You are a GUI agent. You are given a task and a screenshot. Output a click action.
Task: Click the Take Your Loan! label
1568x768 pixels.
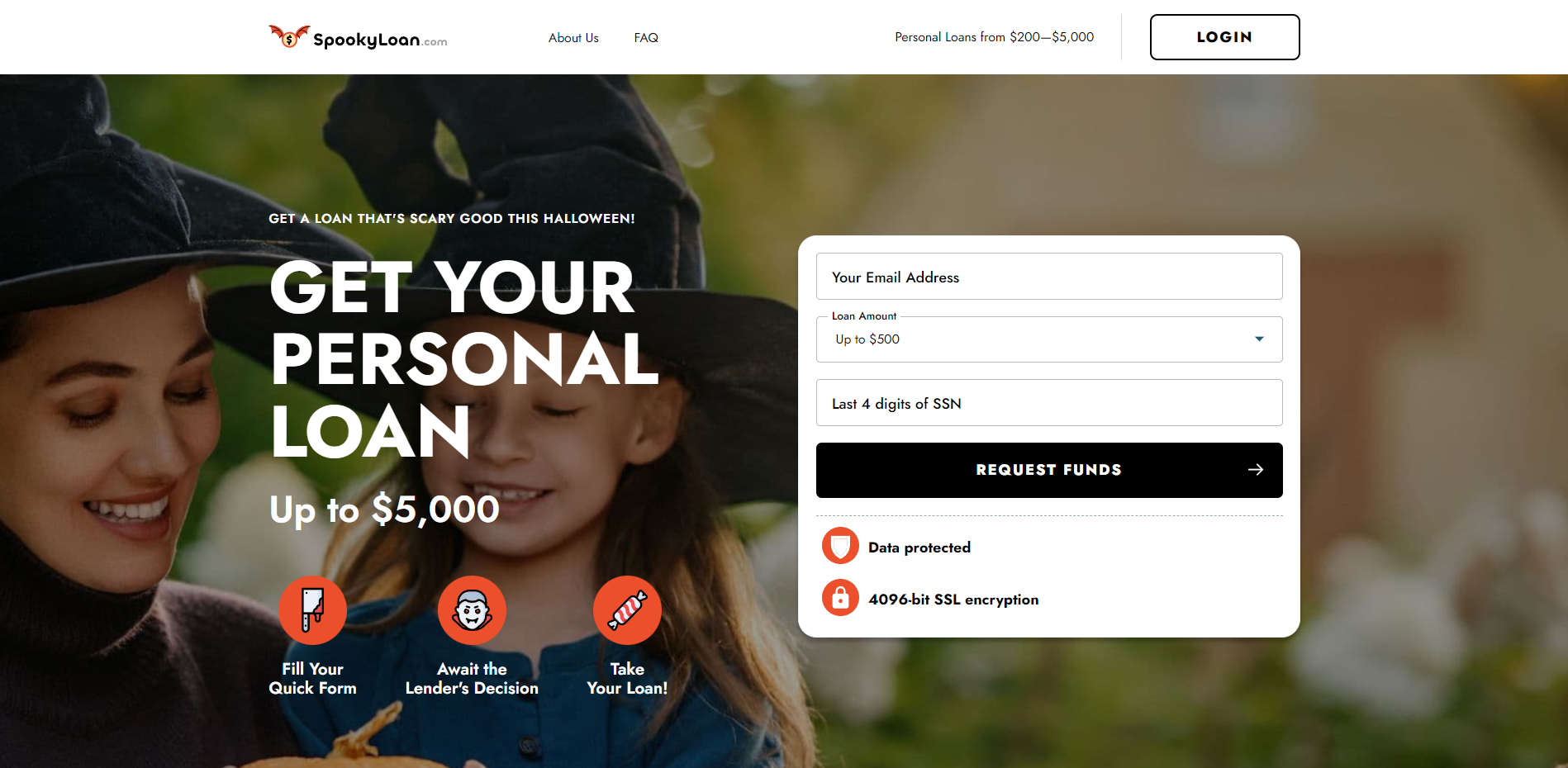(627, 679)
